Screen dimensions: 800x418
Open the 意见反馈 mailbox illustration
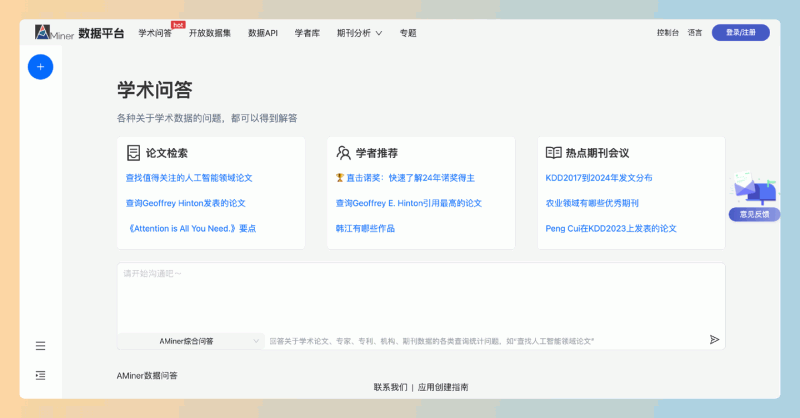tap(755, 188)
